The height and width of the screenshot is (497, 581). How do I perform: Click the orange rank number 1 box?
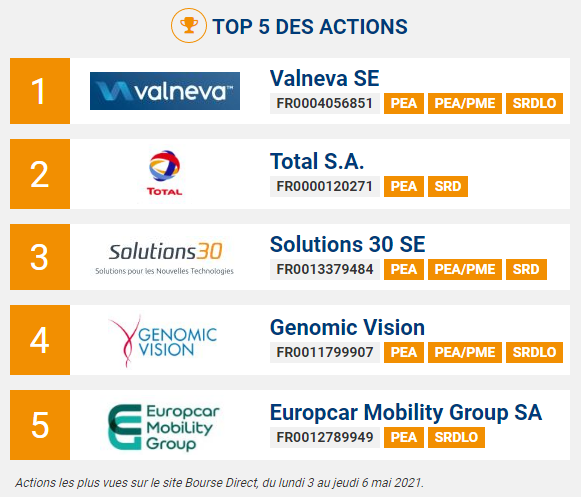pyautogui.click(x=40, y=91)
